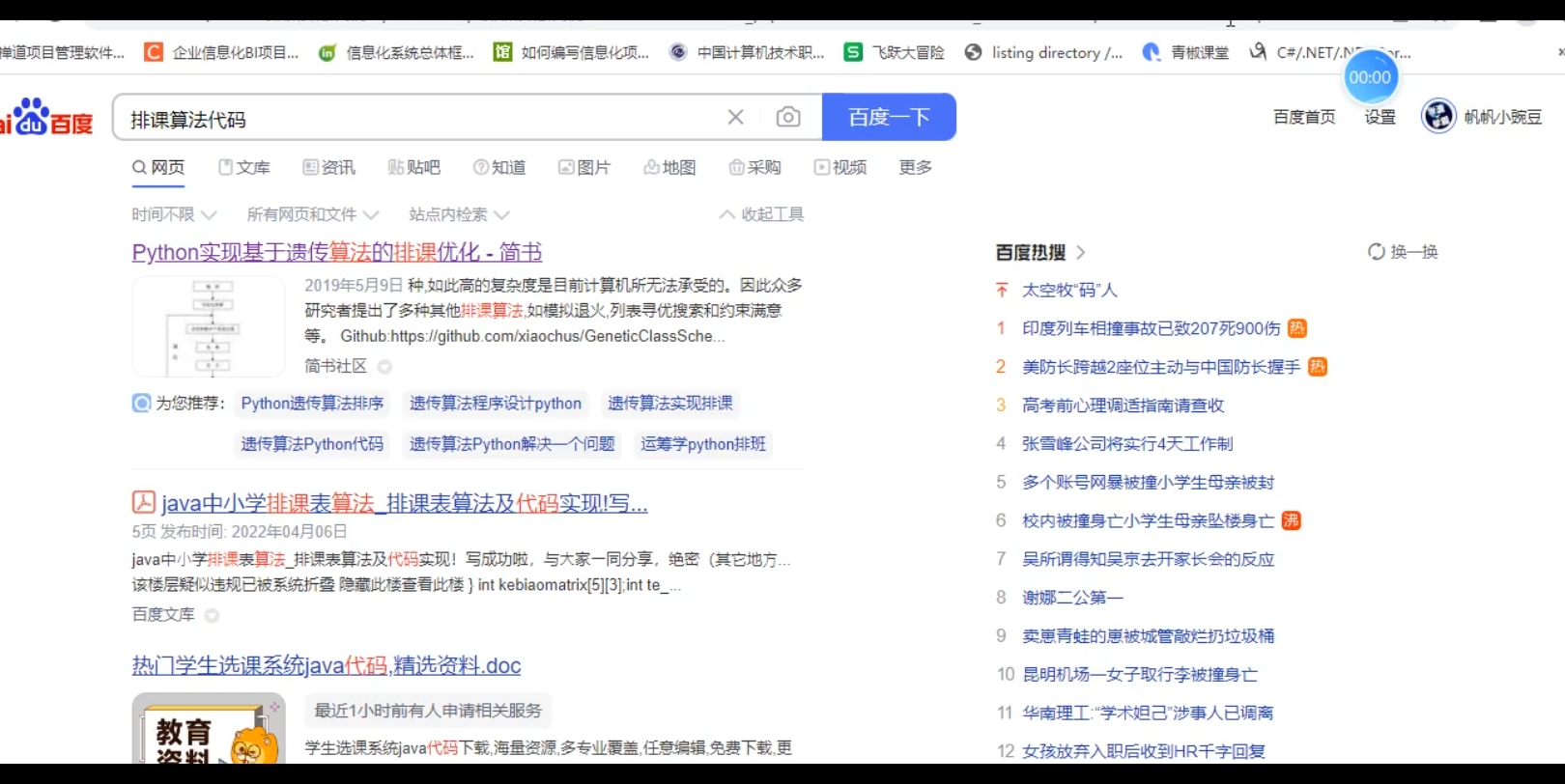Screen dimensions: 1565x784
Task: Open camera image search icon
Action: (788, 117)
